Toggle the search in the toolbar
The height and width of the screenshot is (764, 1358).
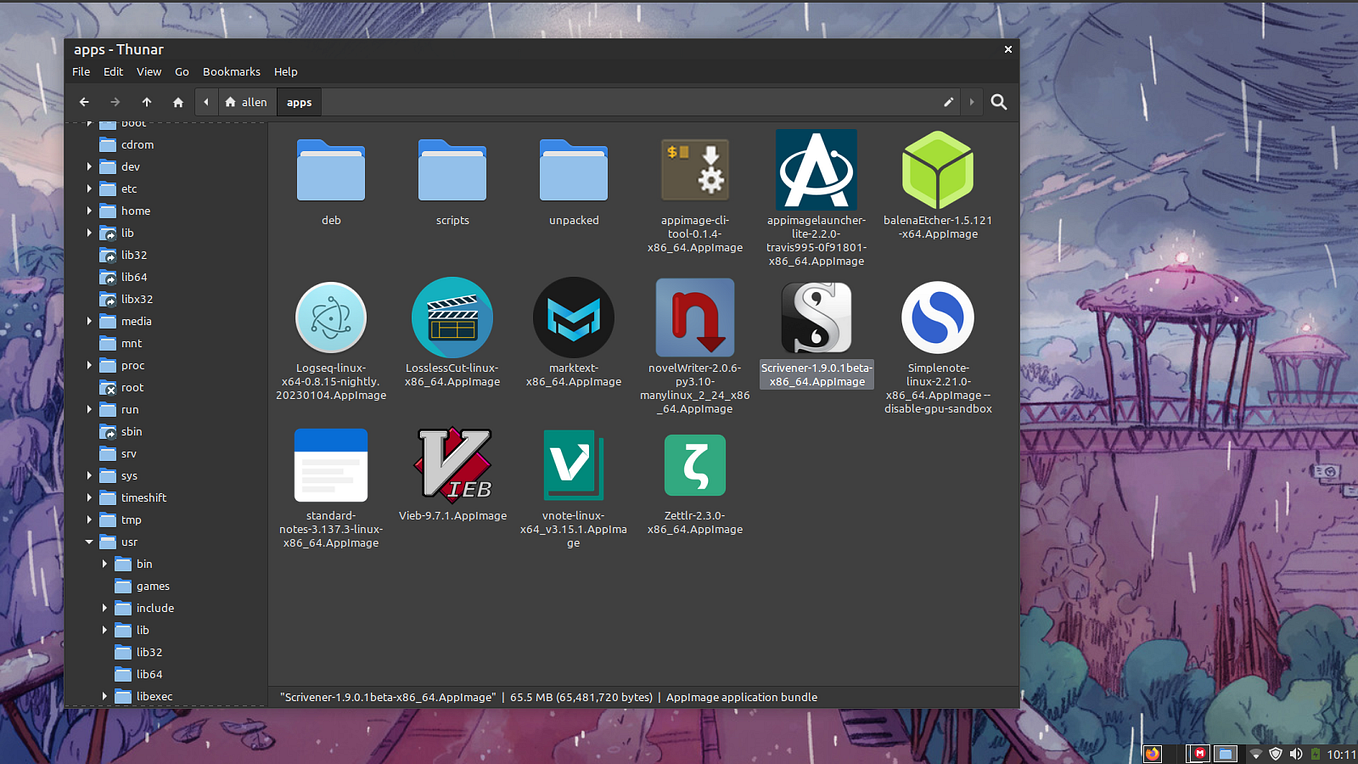tap(998, 101)
